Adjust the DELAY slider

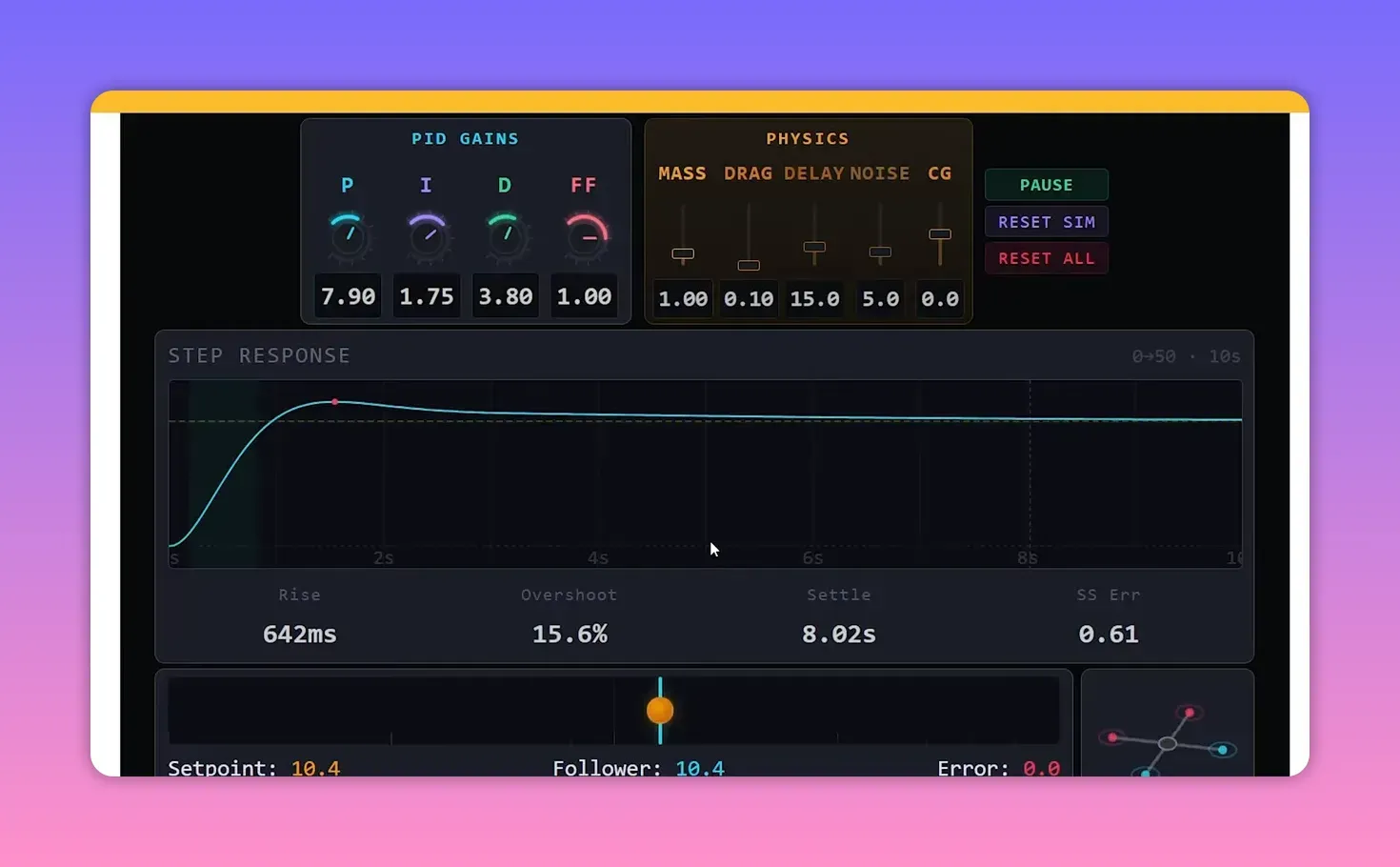pyautogui.click(x=814, y=249)
